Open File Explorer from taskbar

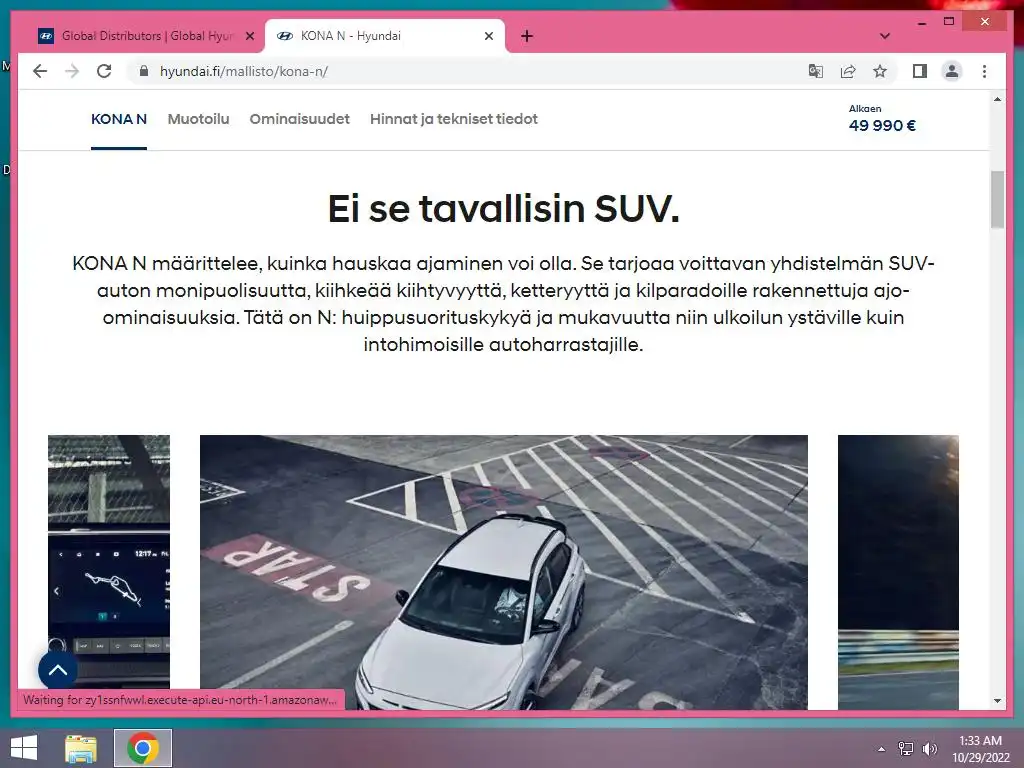click(x=81, y=748)
